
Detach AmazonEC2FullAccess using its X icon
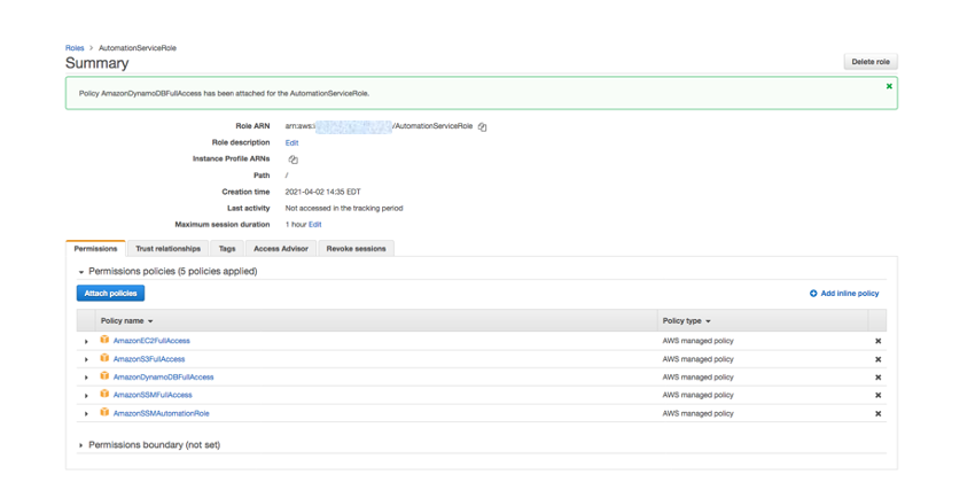pos(878,341)
